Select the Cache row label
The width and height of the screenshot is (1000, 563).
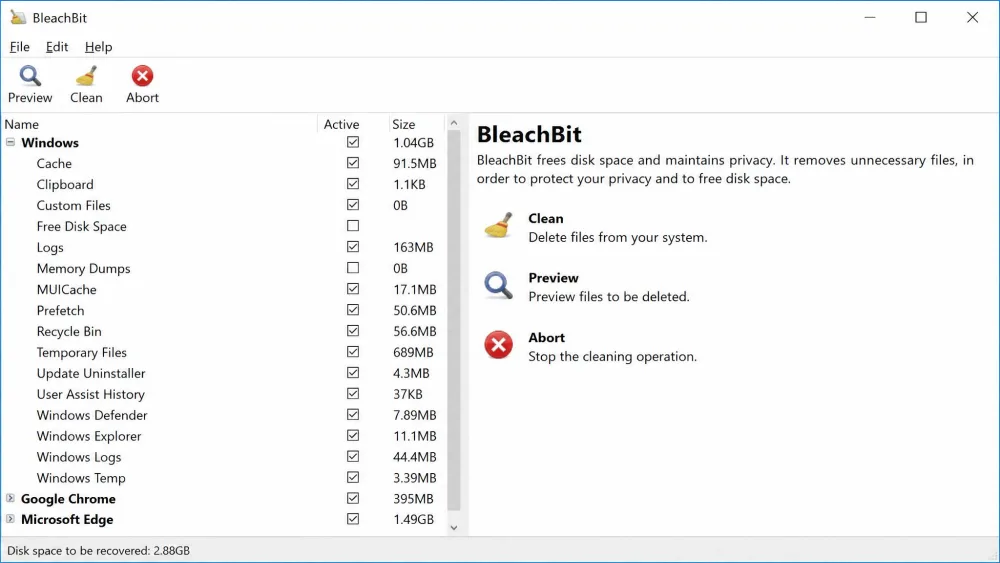pyautogui.click(x=54, y=163)
